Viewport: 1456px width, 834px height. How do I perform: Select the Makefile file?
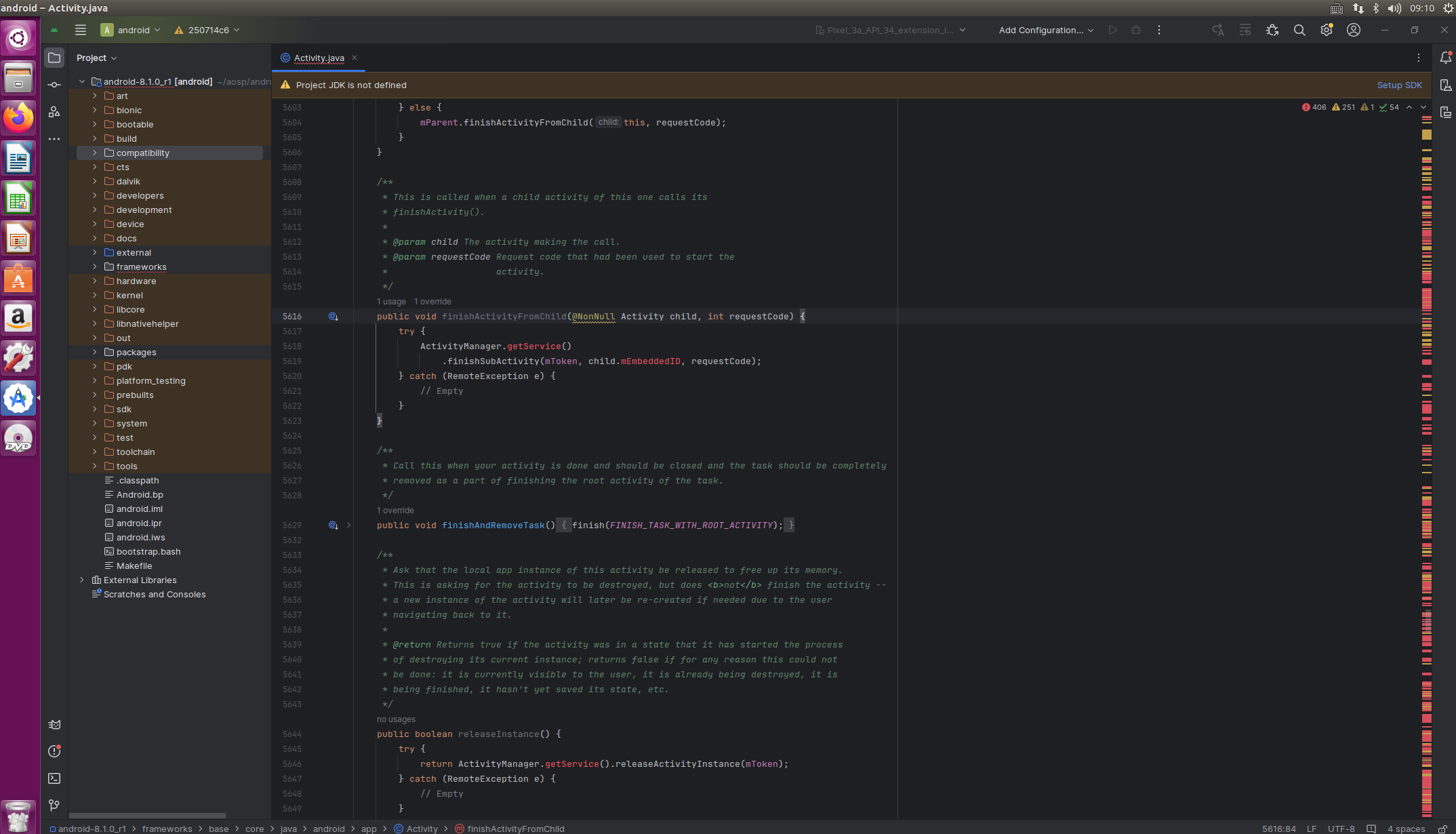(x=134, y=565)
